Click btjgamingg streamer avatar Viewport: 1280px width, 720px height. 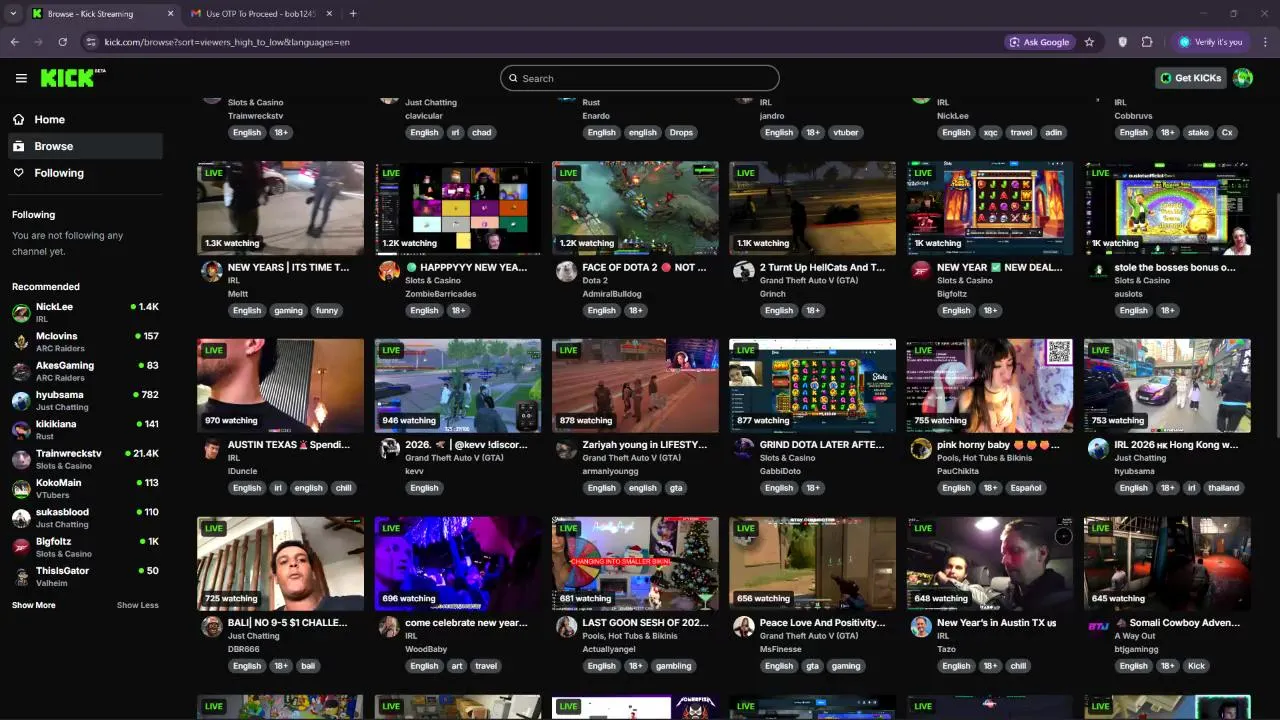(x=1098, y=627)
